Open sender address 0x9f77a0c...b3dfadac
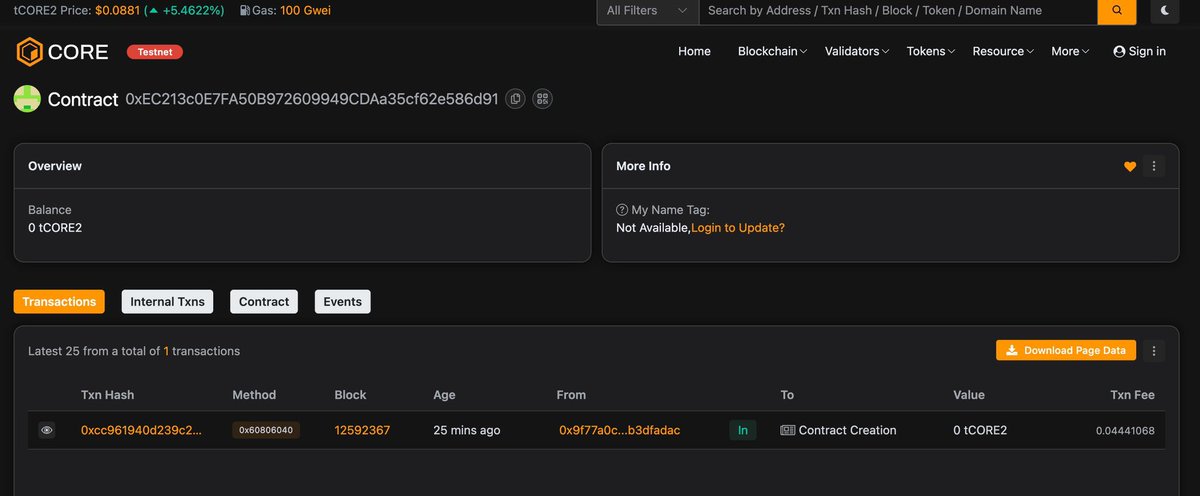 (x=619, y=430)
